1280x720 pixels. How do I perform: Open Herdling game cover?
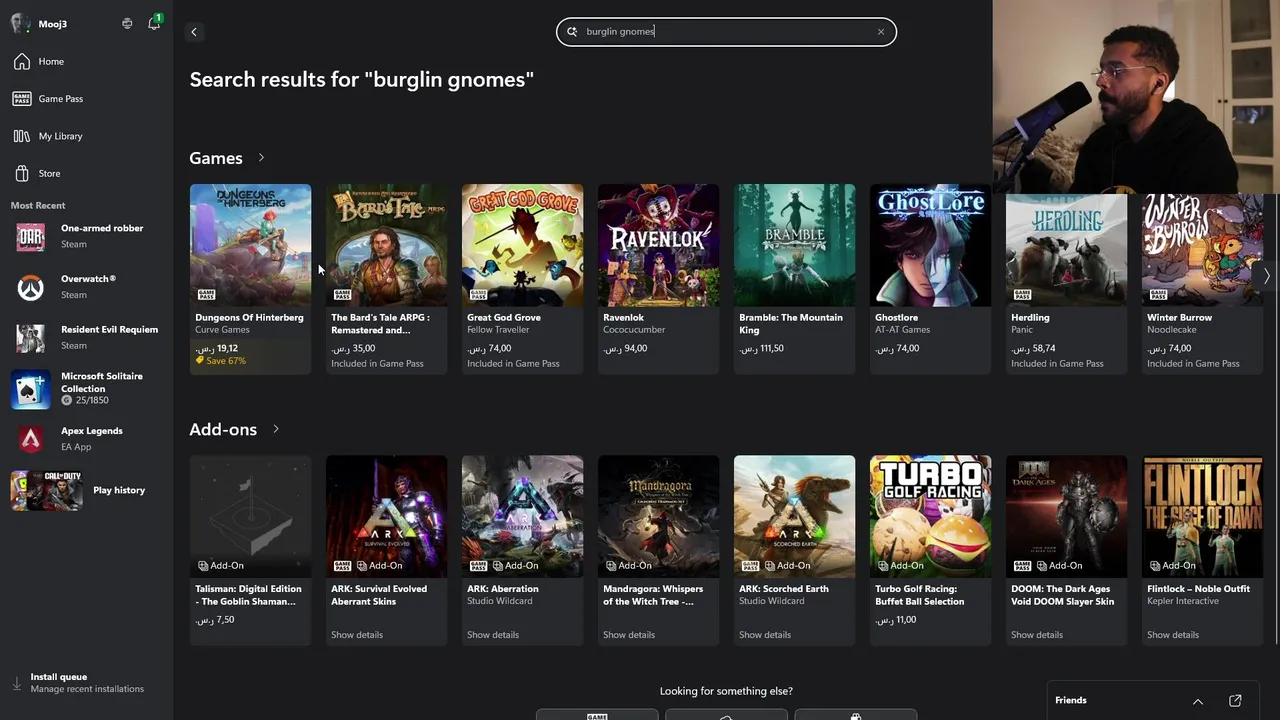coord(1067,250)
